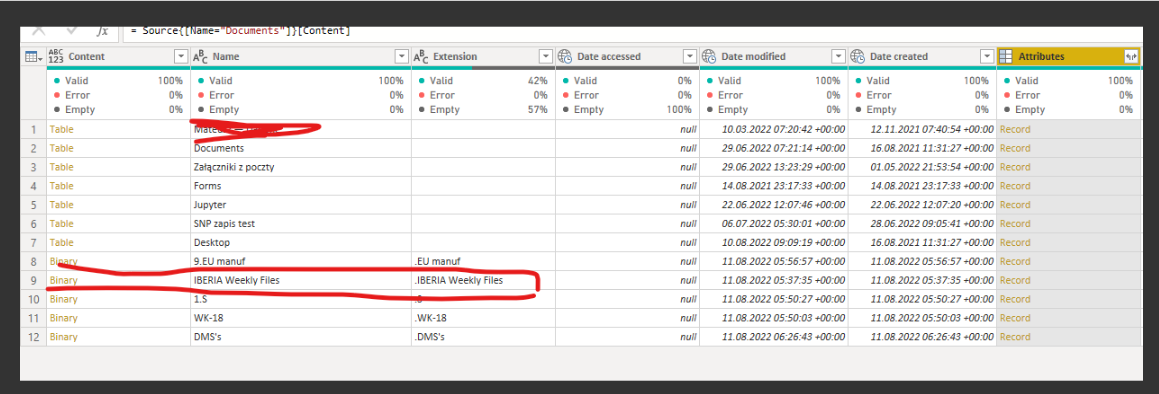Select date modified '06.07.2022 05:30:01 +00:00' cell
Viewport: 1159px width, 394px height.
[773, 223]
